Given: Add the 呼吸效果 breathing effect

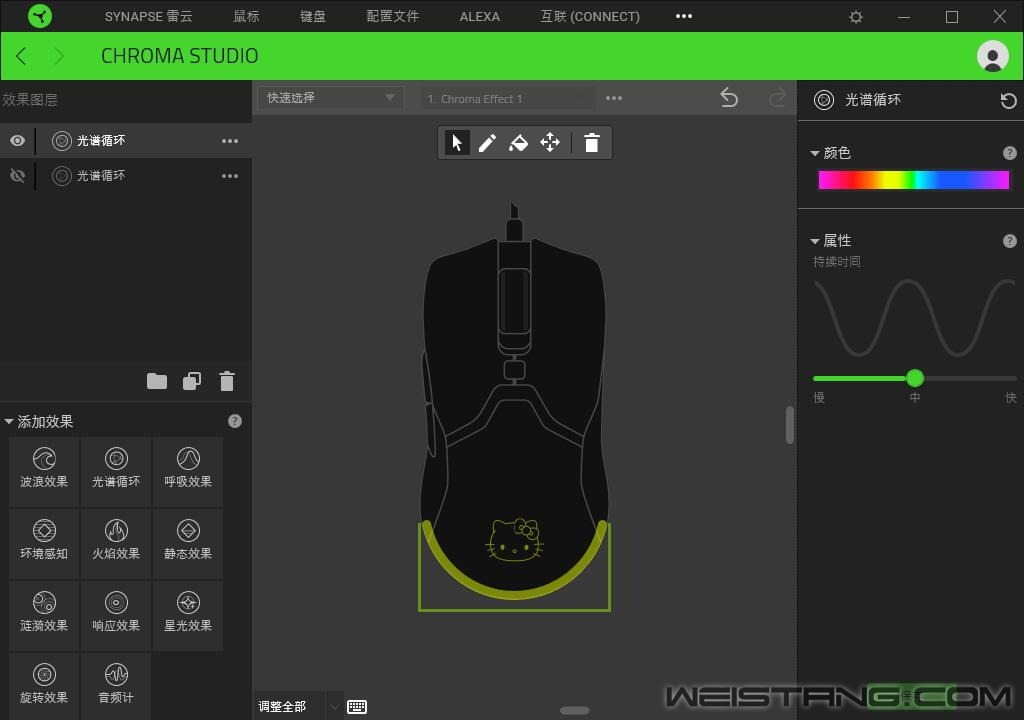Looking at the screenshot, I should tap(188, 472).
